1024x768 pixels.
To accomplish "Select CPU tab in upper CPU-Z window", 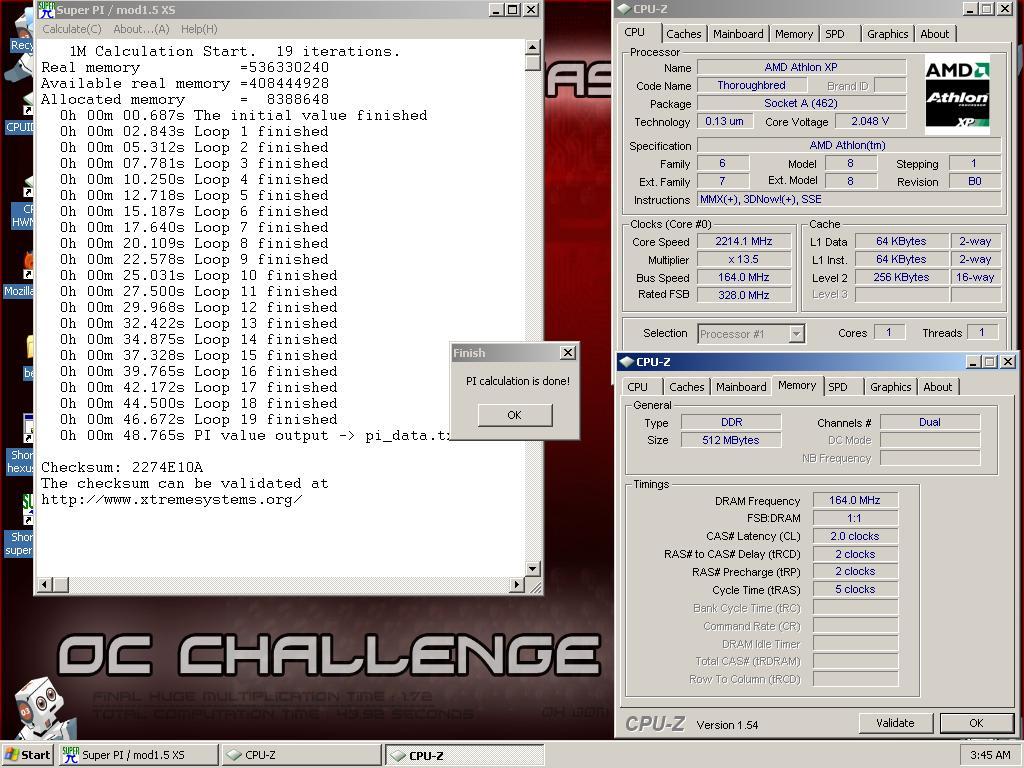I will (635, 33).
